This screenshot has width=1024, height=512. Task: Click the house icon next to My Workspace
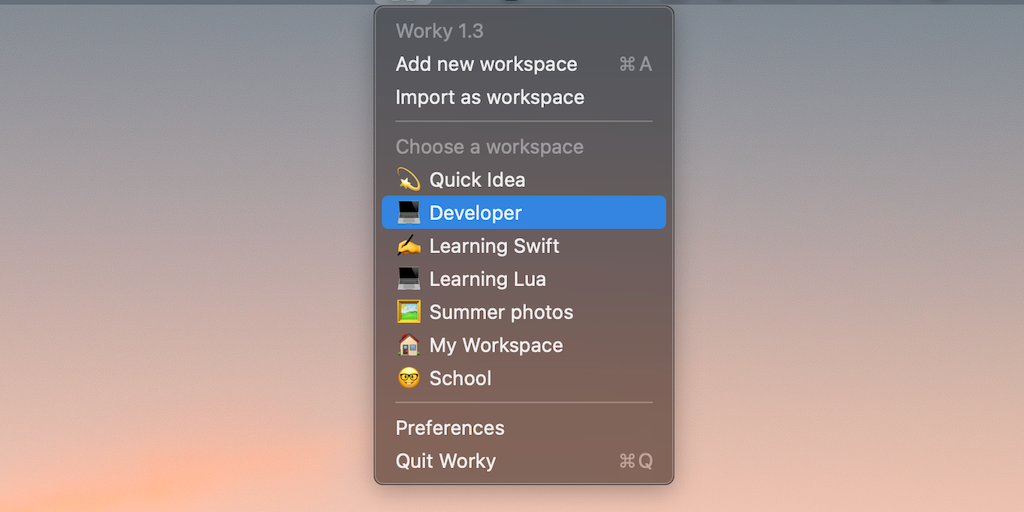408,345
